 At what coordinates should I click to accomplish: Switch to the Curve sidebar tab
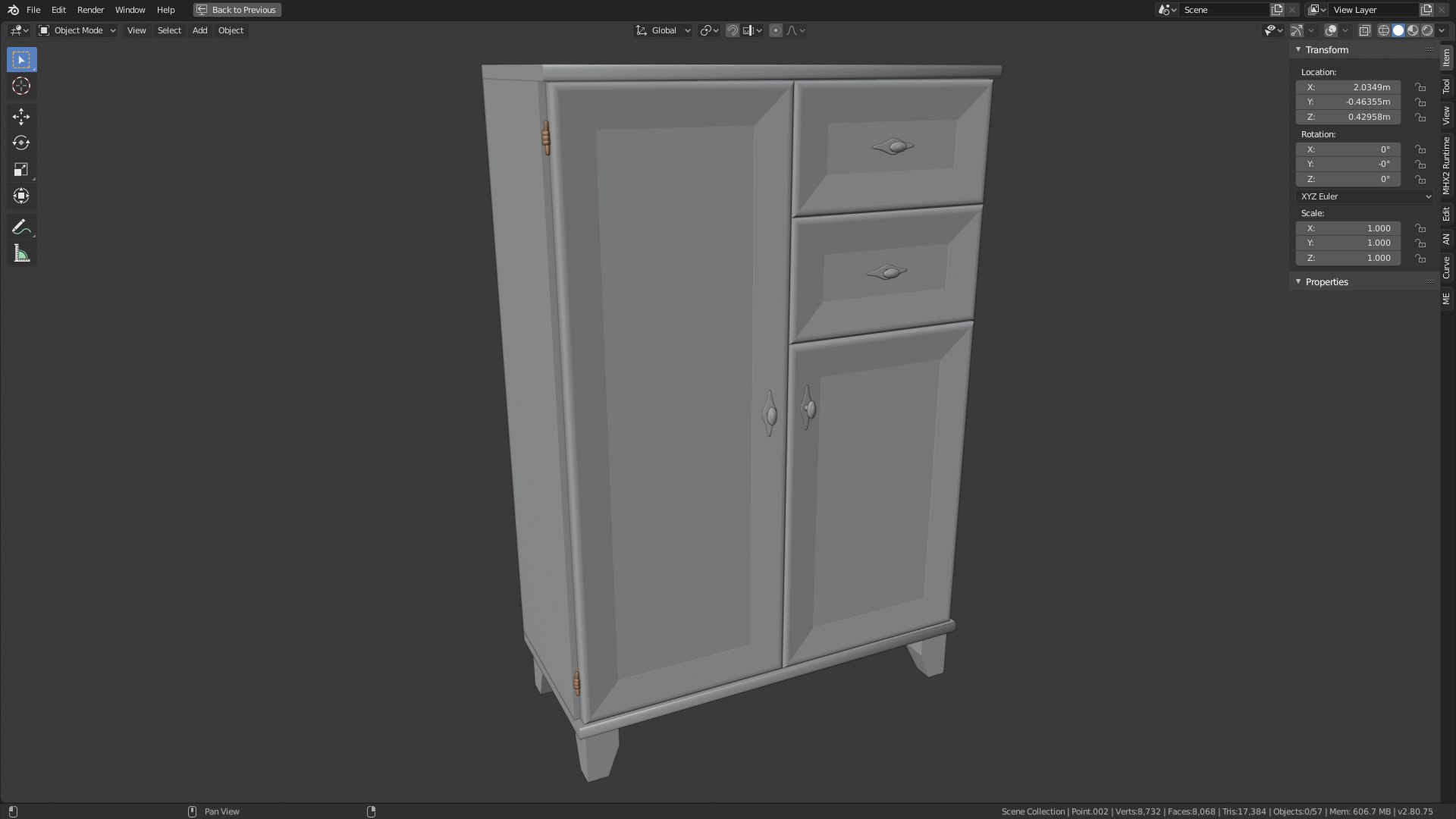coord(1447,268)
